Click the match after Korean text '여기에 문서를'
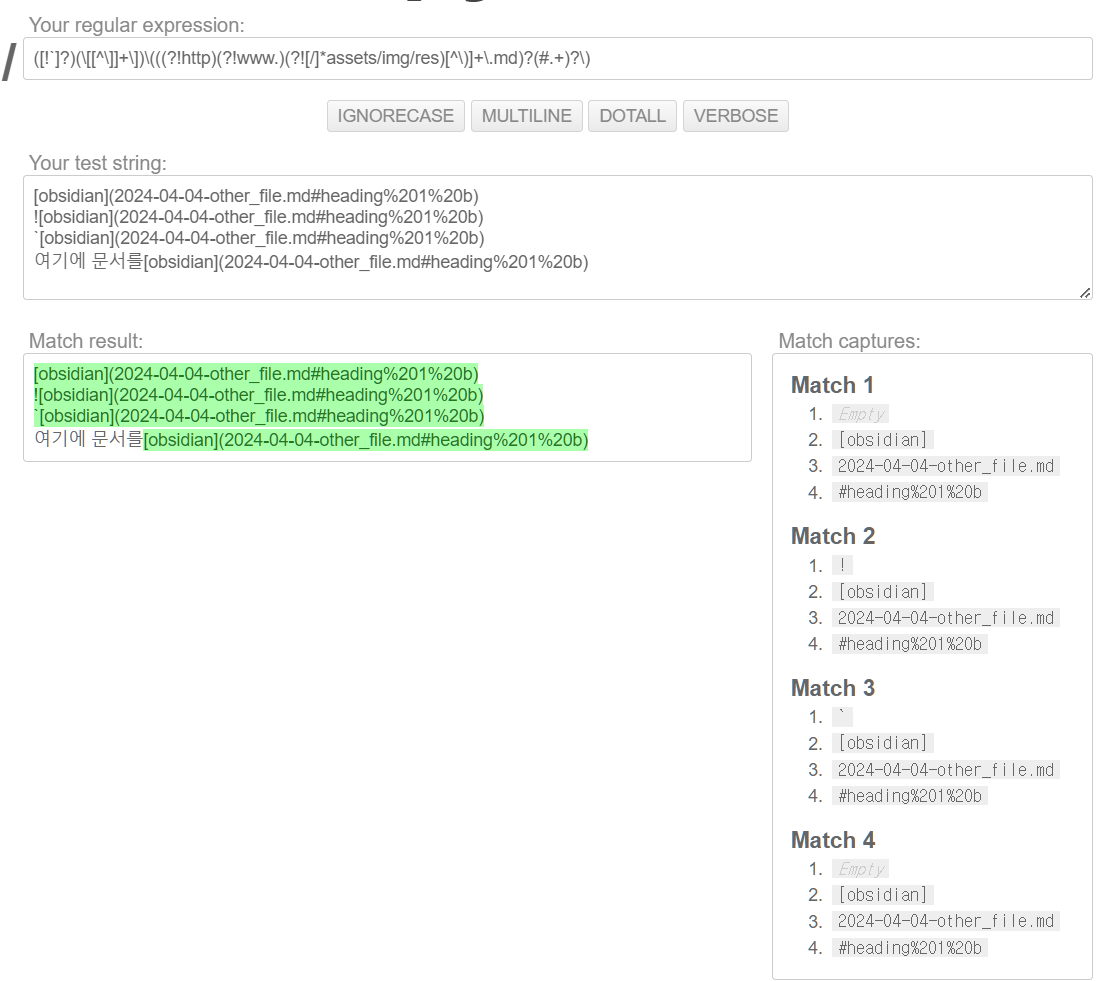 (x=366, y=440)
